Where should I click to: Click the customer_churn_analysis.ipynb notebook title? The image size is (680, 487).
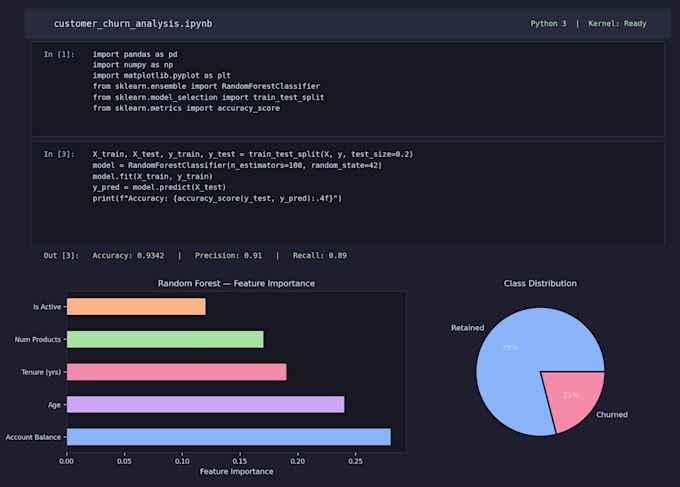(x=133, y=24)
